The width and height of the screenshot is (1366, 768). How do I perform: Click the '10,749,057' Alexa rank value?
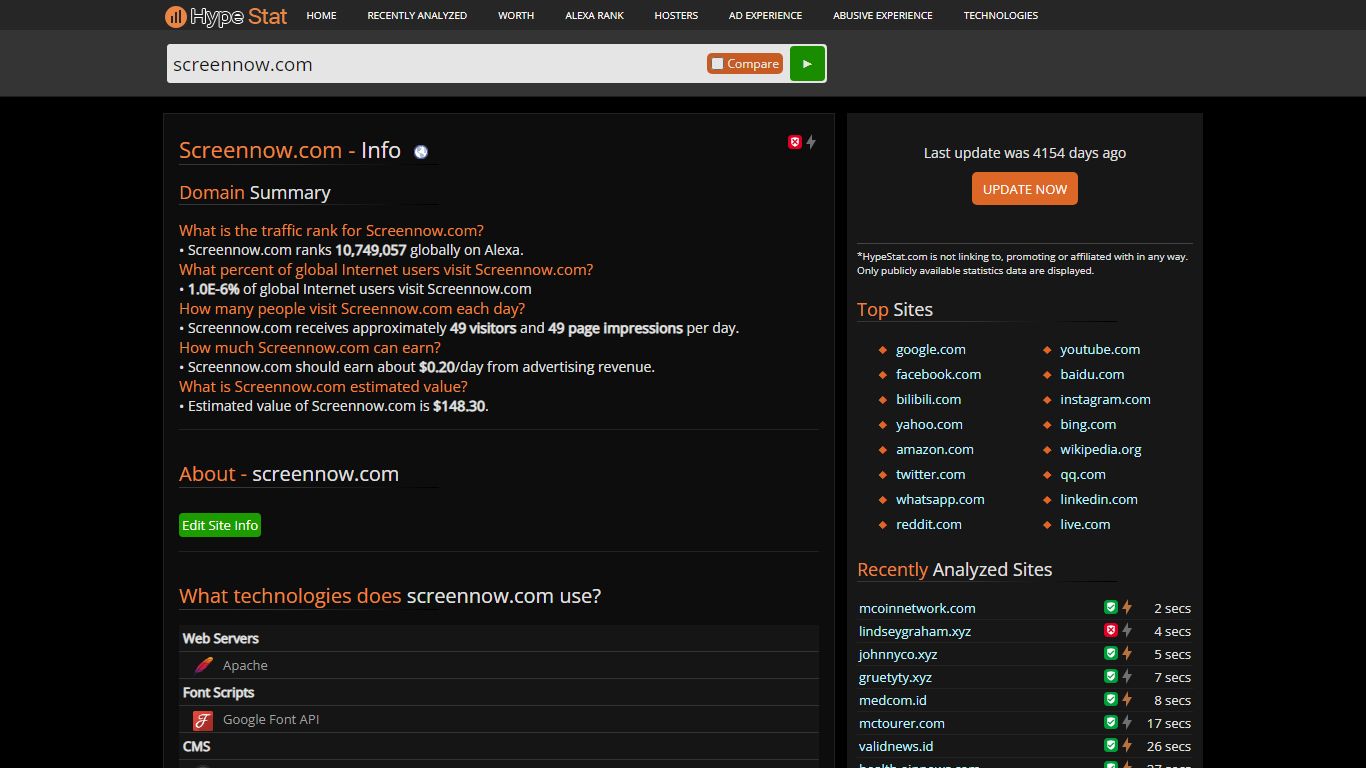click(x=371, y=250)
